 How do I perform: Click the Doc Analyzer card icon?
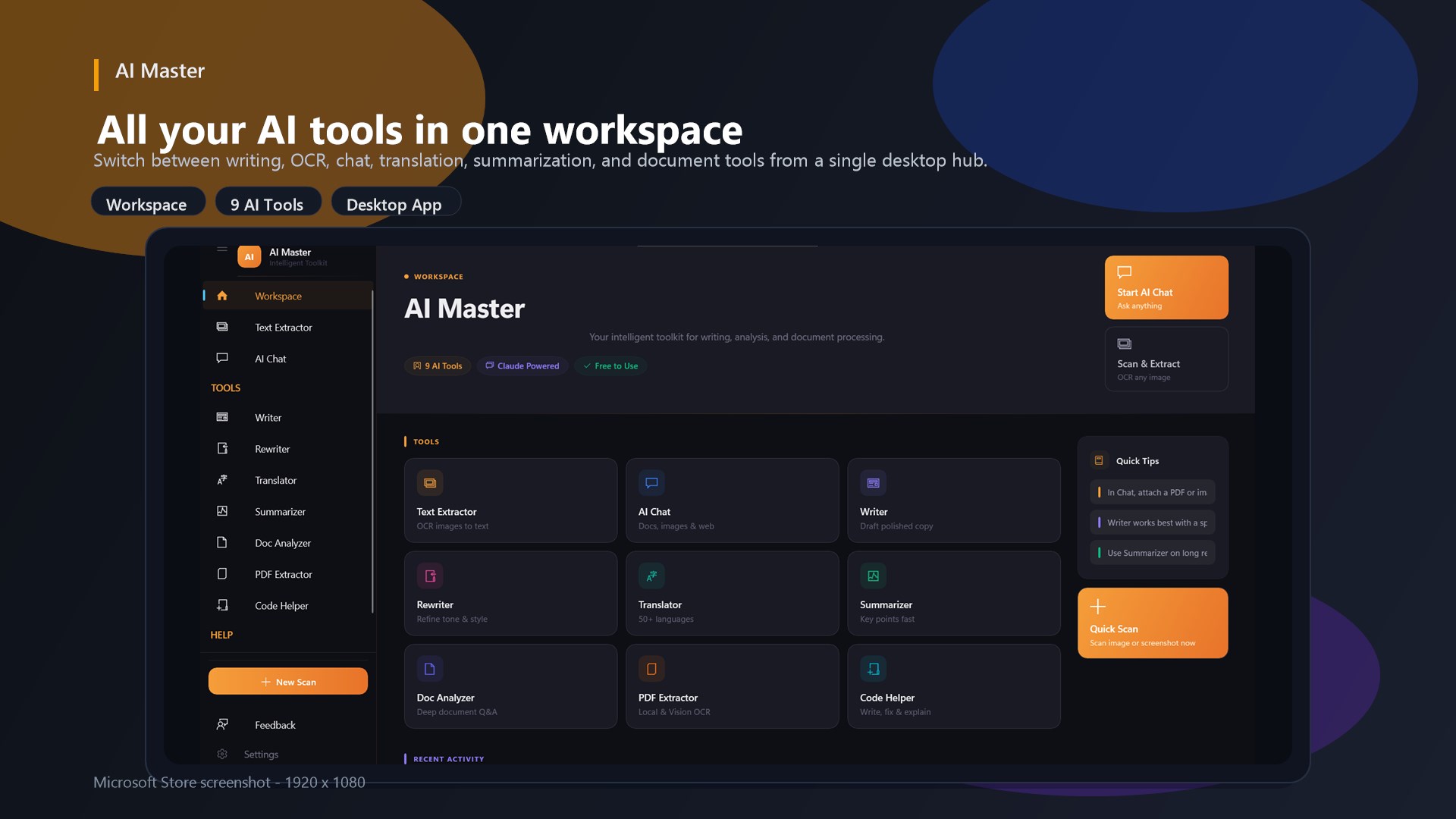click(x=430, y=669)
